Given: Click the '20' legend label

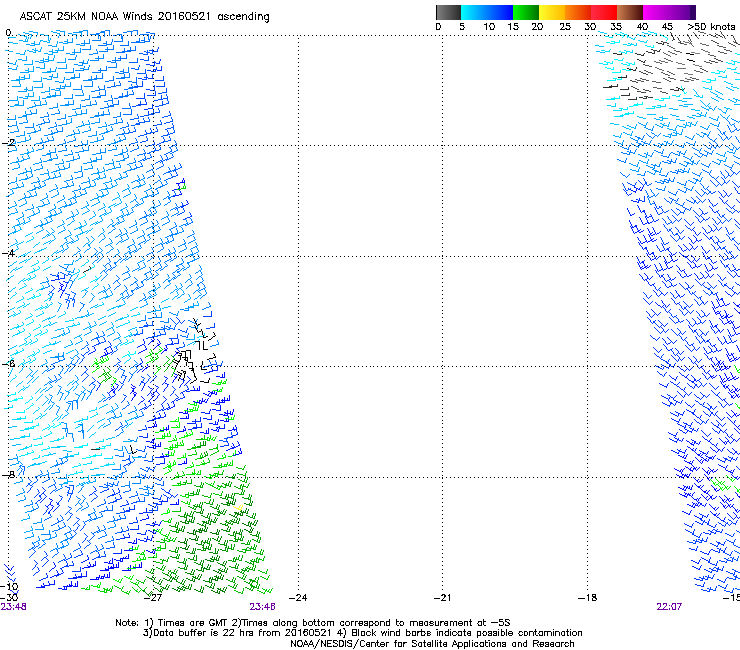Looking at the screenshot, I should click(x=537, y=26).
